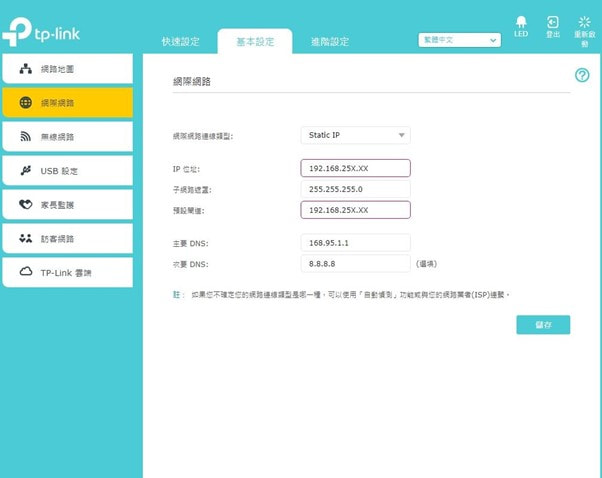Click the 255.255.255.0 subnet mask field
The height and width of the screenshot is (478, 602).
(x=356, y=189)
